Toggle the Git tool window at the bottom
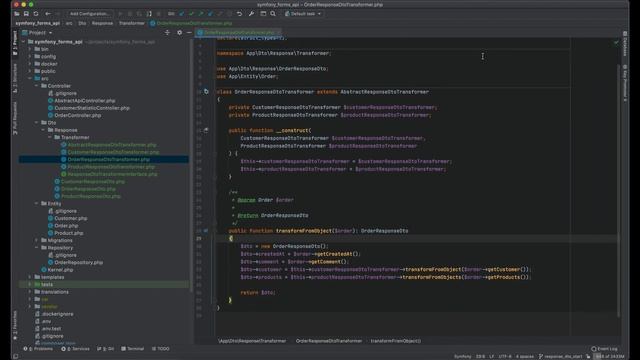Screen dimensions: 640x360 (105, 349)
